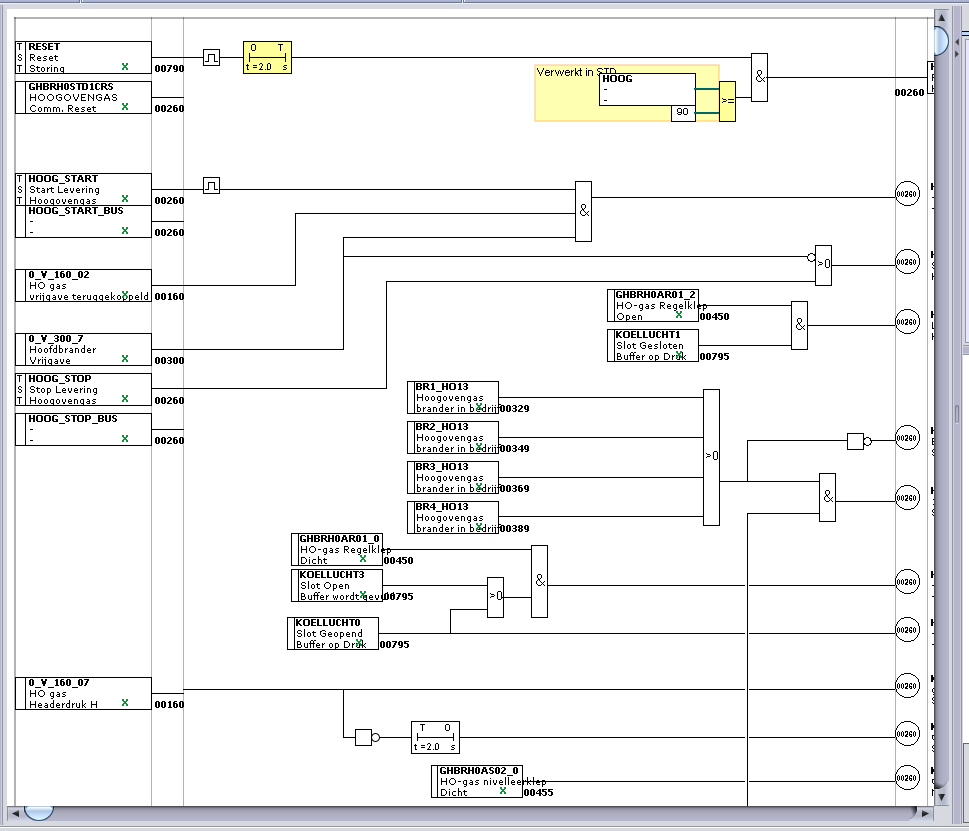The image size is (969, 831).
Task: Click the pulse symbol next to HOOG_START
Action: tap(211, 185)
